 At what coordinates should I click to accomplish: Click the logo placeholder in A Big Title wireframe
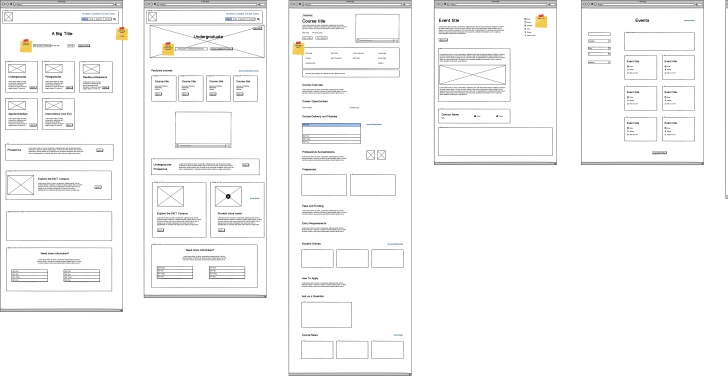tap(9, 17)
